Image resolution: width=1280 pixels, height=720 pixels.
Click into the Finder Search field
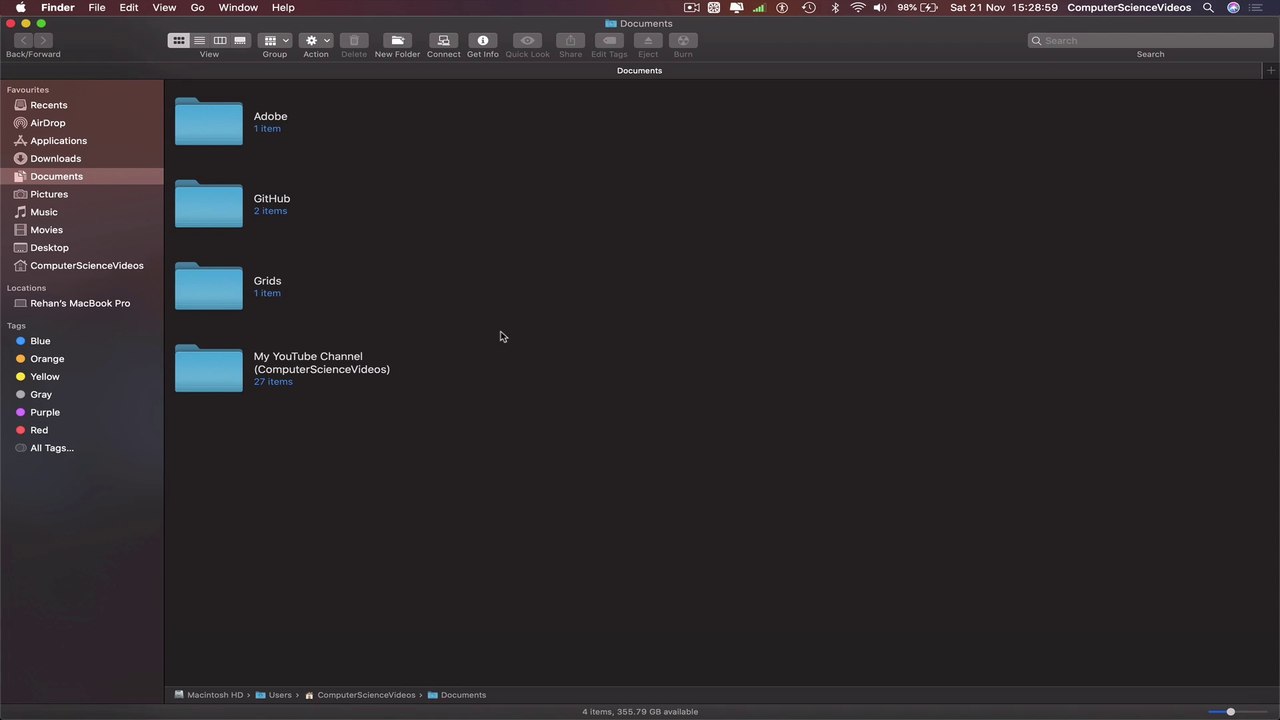click(1150, 41)
